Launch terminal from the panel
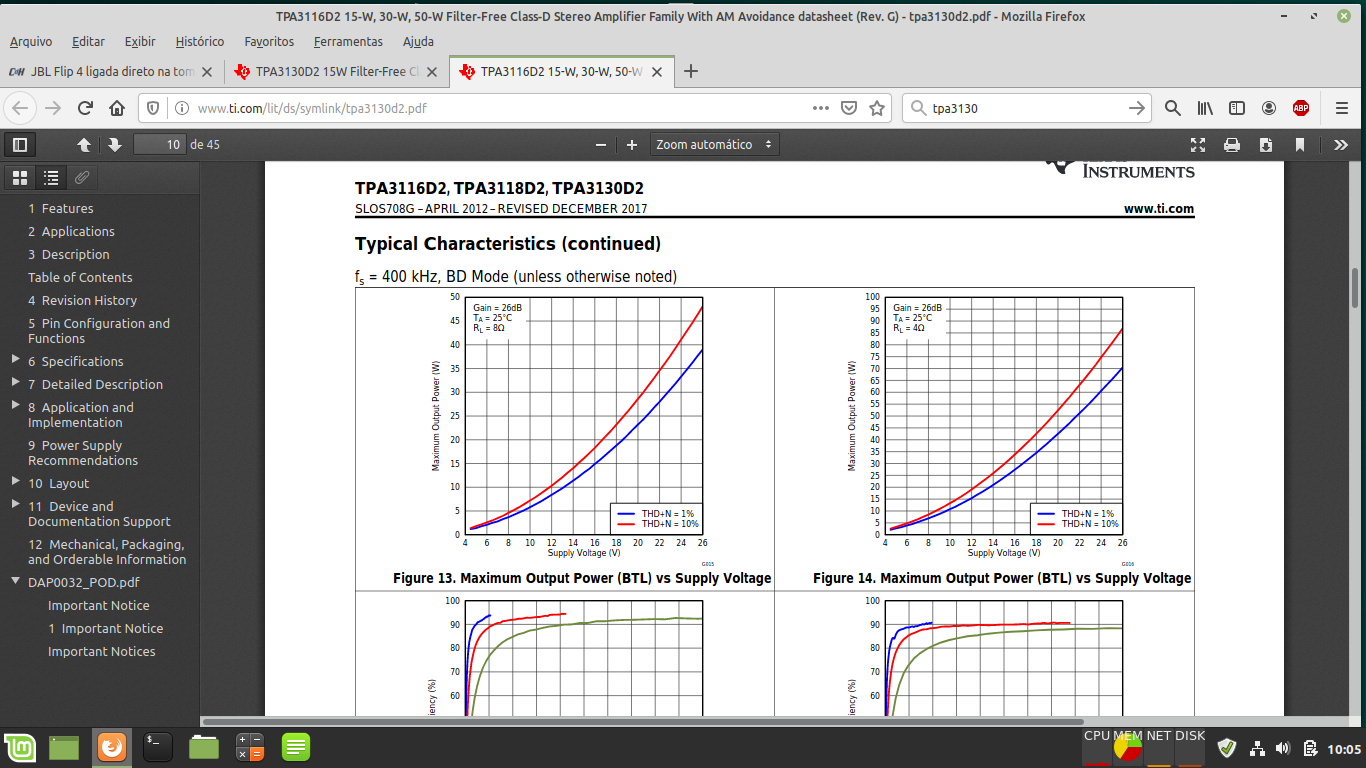Image resolution: width=1366 pixels, height=768 pixels. coord(158,747)
